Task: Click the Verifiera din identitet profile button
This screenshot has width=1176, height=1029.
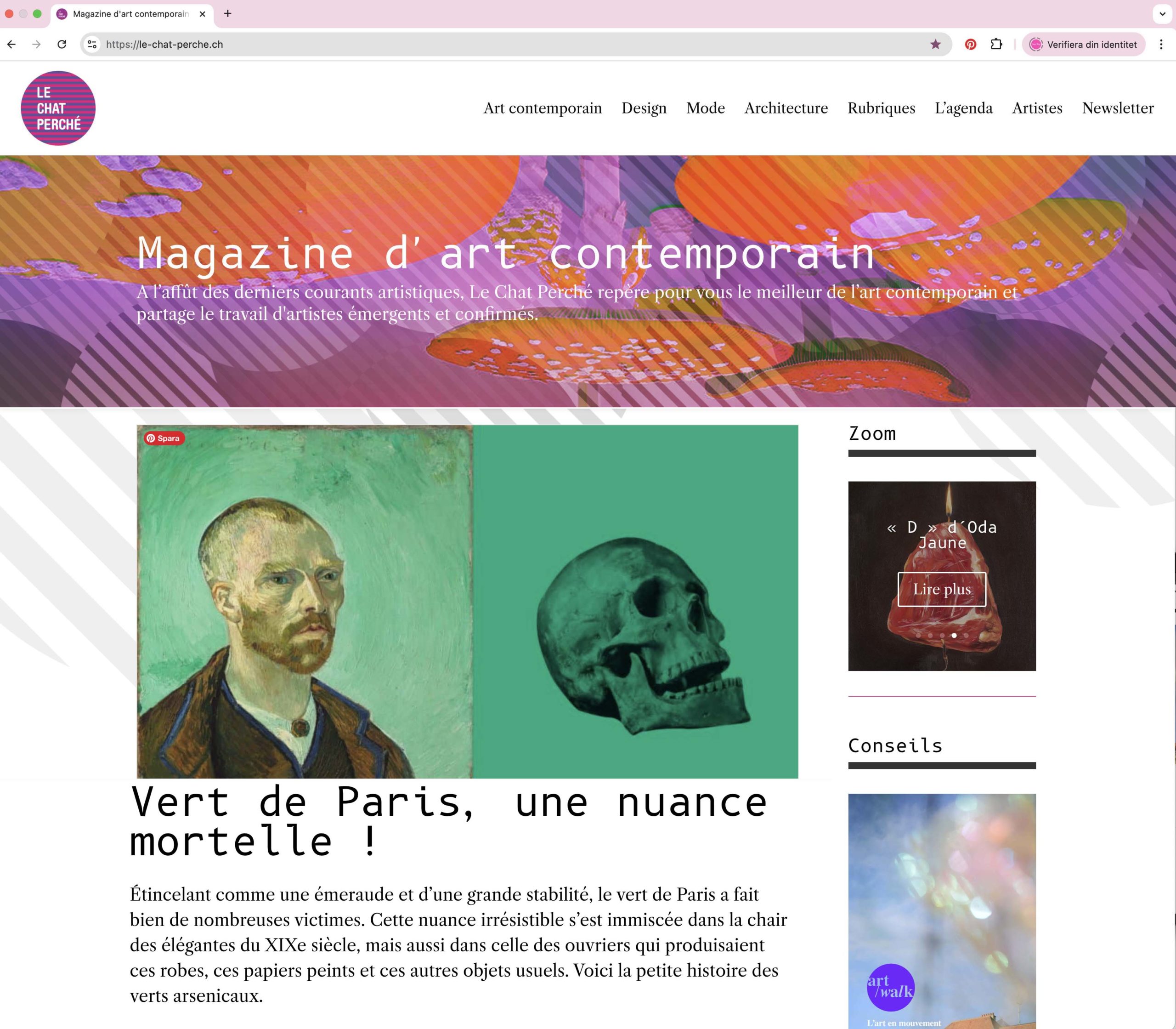Action: click(x=1084, y=44)
